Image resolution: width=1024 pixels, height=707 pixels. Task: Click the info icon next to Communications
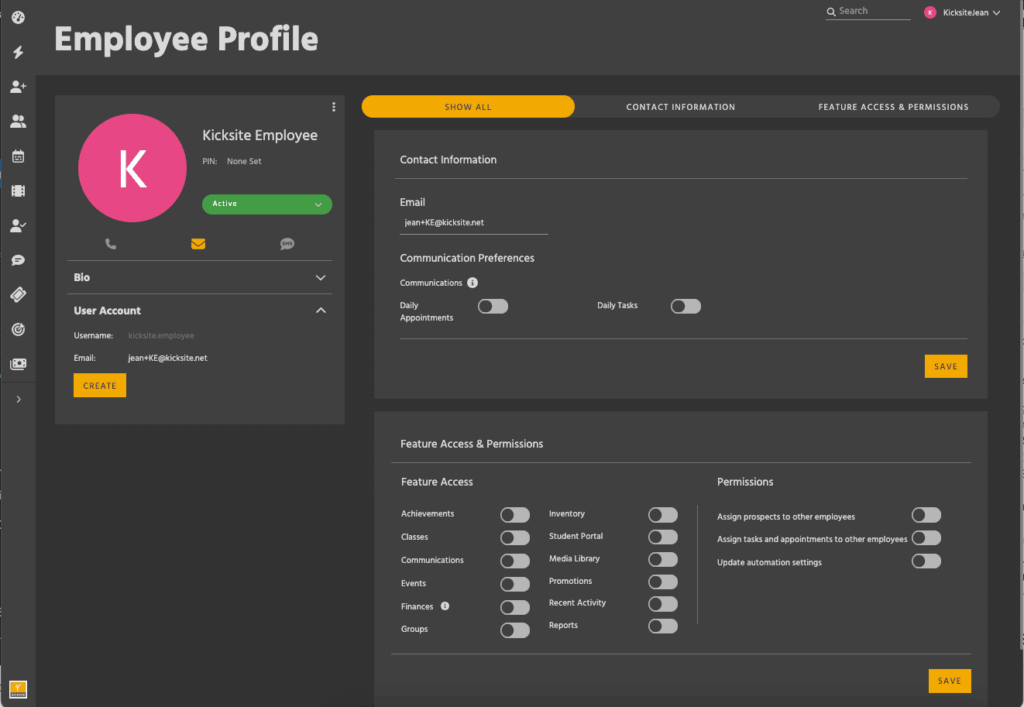tap(472, 283)
